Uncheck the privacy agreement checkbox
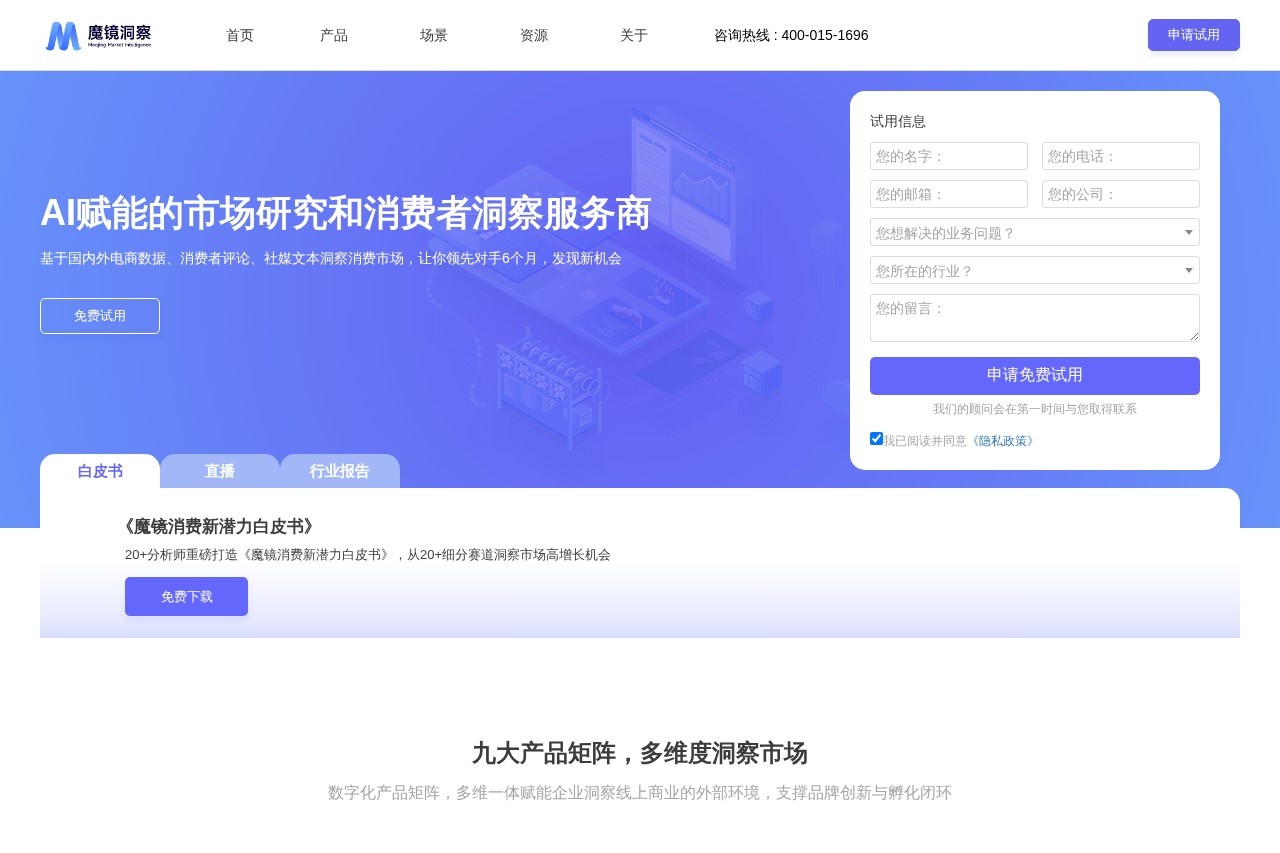This screenshot has height=853, width=1280. click(876, 438)
